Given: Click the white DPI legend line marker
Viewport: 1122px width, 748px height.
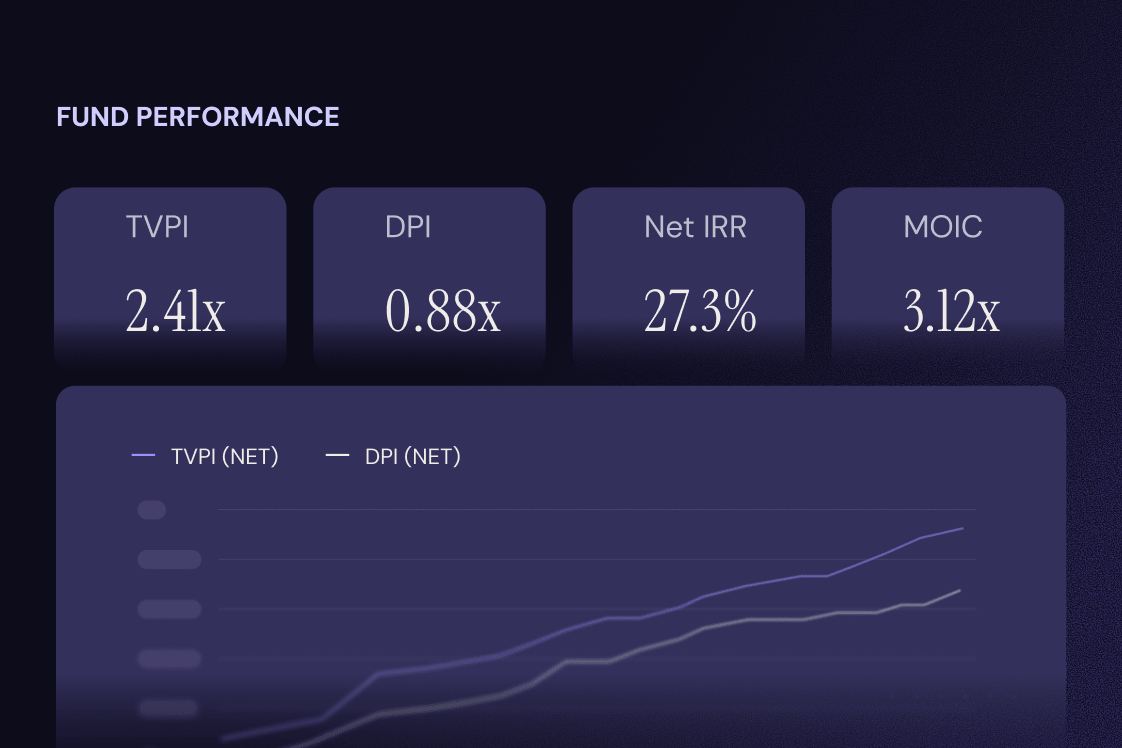Looking at the screenshot, I should [x=337, y=455].
